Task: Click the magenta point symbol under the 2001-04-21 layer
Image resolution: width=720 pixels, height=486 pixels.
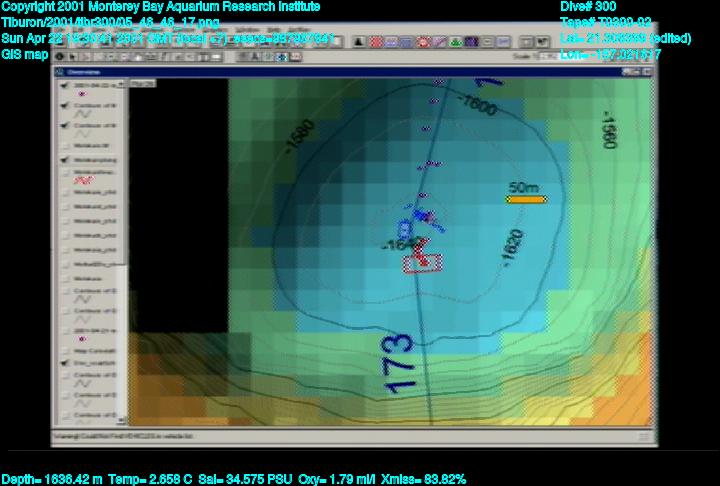Action: [81, 338]
